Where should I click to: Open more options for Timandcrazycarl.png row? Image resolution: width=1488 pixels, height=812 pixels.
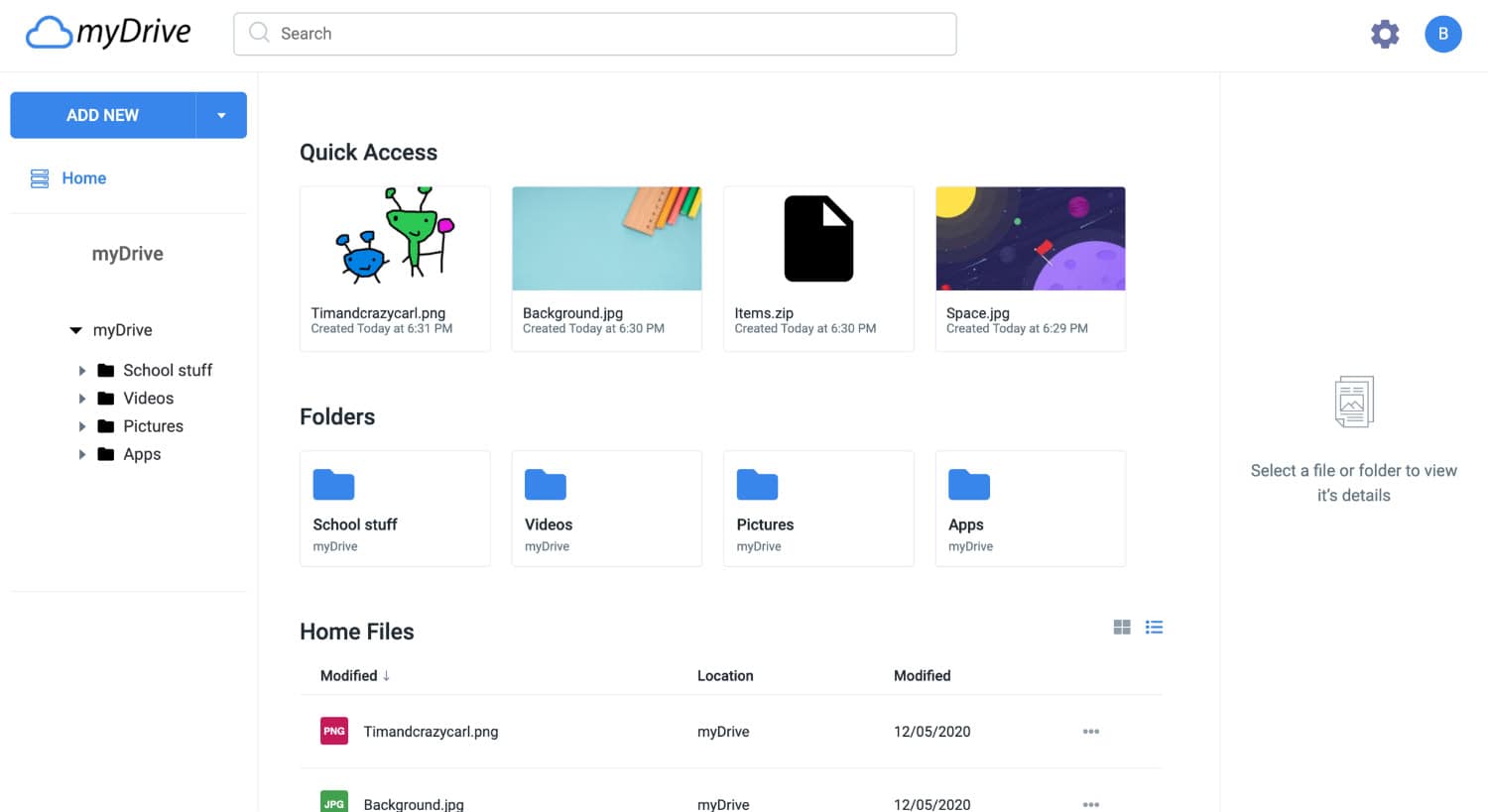pos(1091,732)
